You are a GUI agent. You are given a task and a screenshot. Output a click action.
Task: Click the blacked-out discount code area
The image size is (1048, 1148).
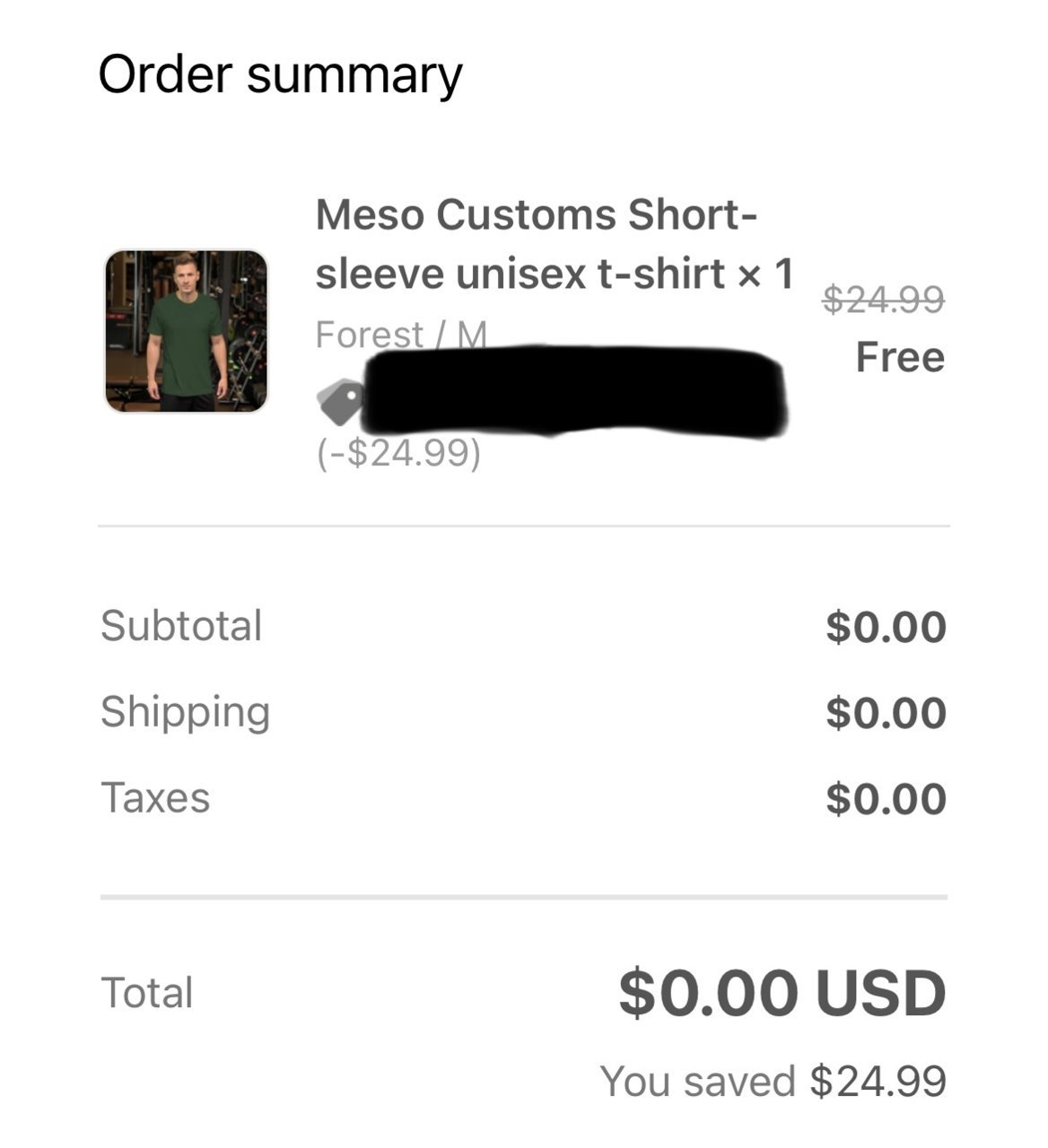574,391
